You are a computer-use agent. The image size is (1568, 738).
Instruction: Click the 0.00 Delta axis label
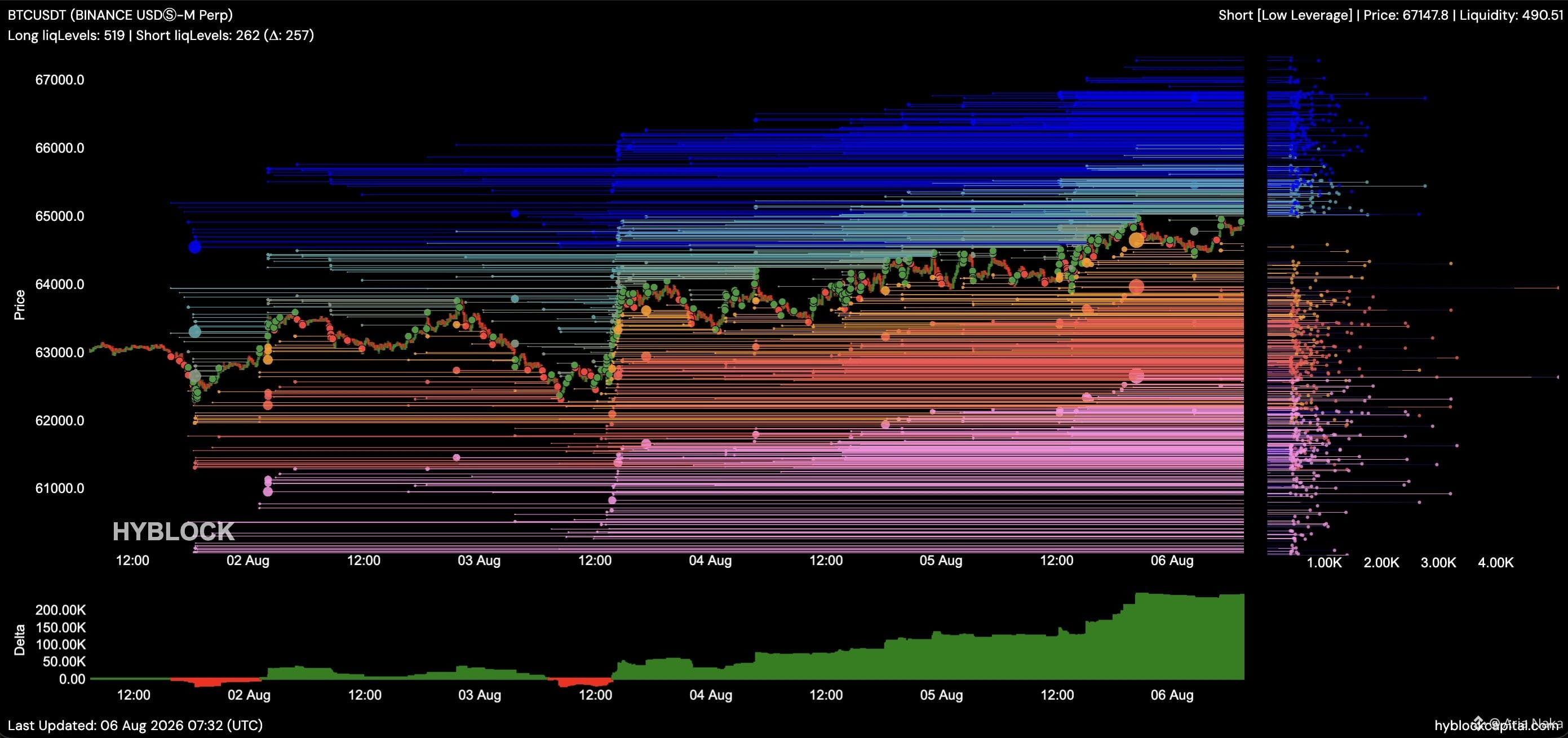[x=73, y=679]
